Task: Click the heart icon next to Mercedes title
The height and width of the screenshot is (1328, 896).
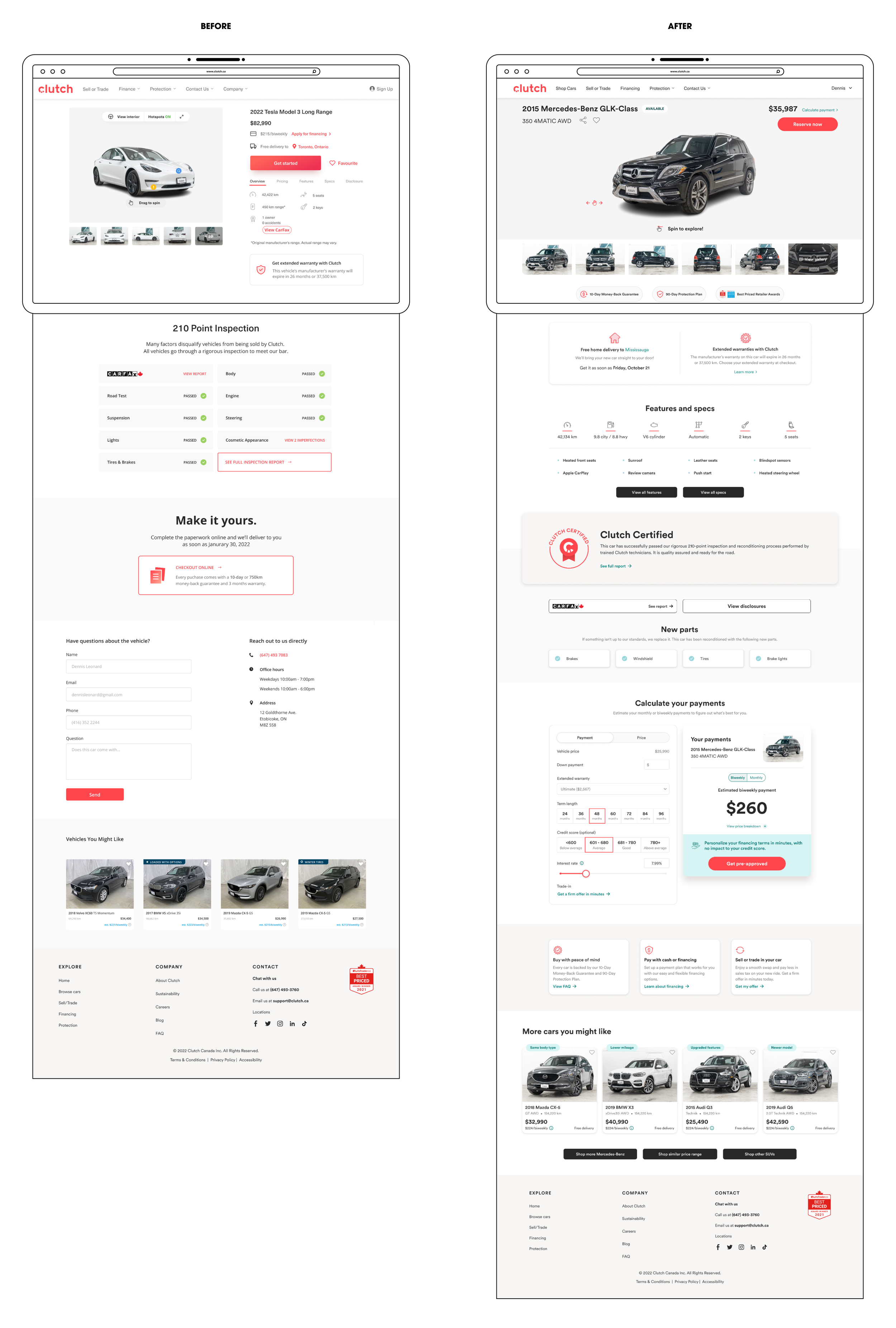Action: point(596,120)
